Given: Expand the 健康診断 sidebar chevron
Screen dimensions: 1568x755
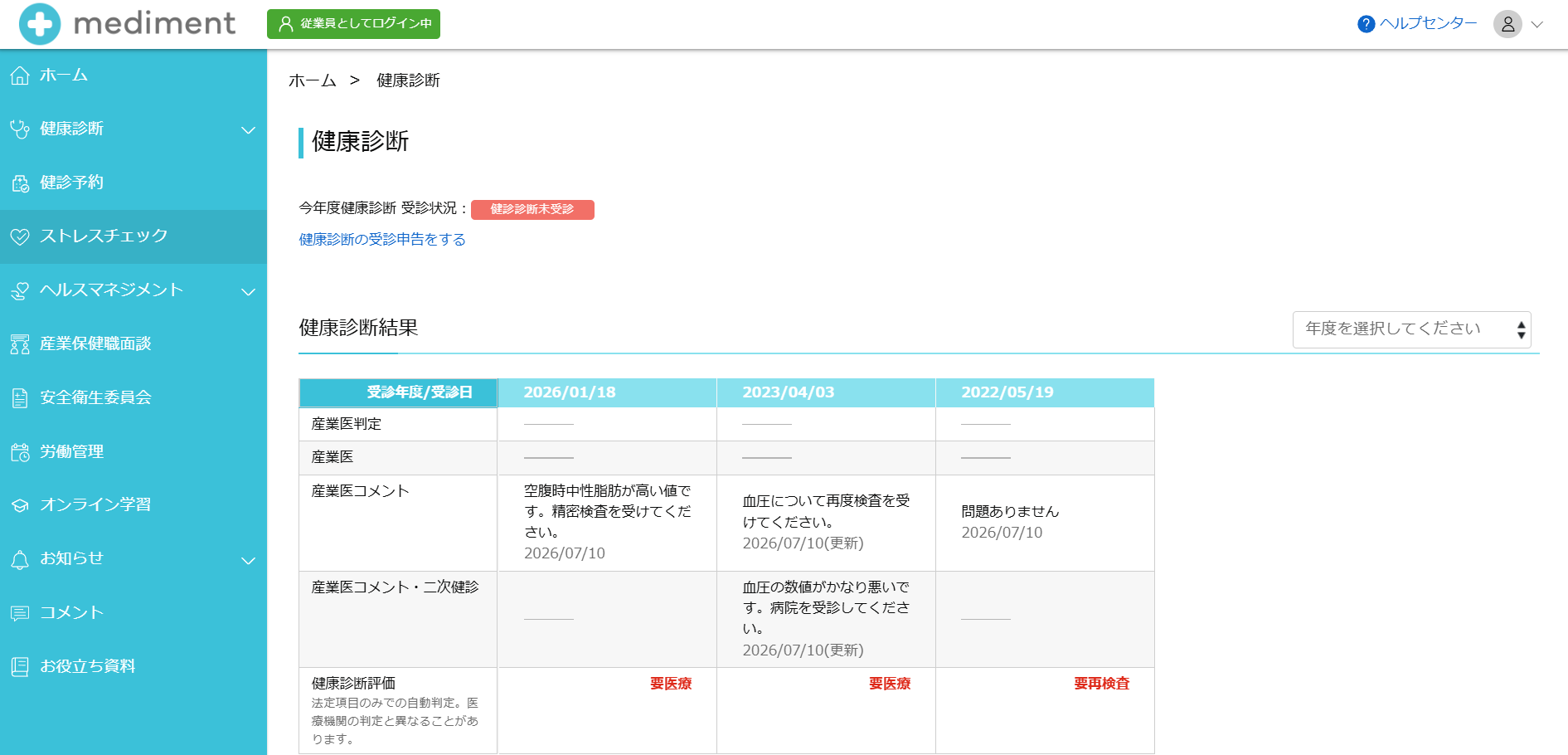Looking at the screenshot, I should click(x=248, y=130).
